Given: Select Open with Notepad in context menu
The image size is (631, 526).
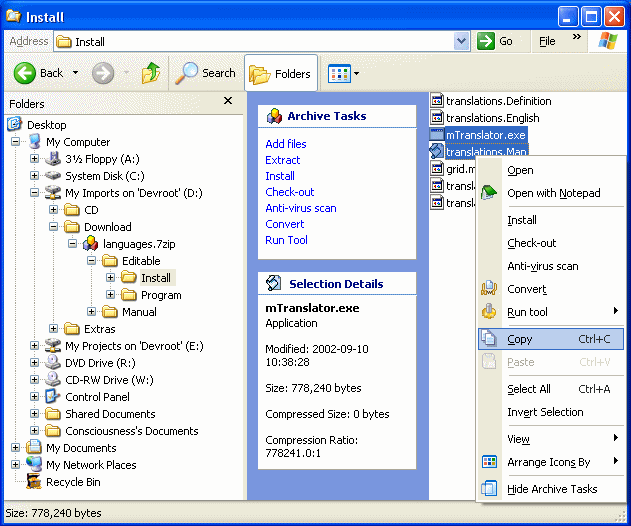Looking at the screenshot, I should pyautogui.click(x=553, y=193).
